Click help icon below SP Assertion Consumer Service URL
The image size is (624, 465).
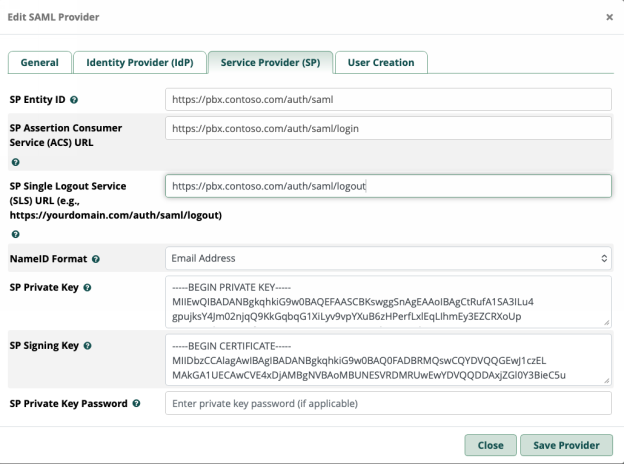[13, 162]
